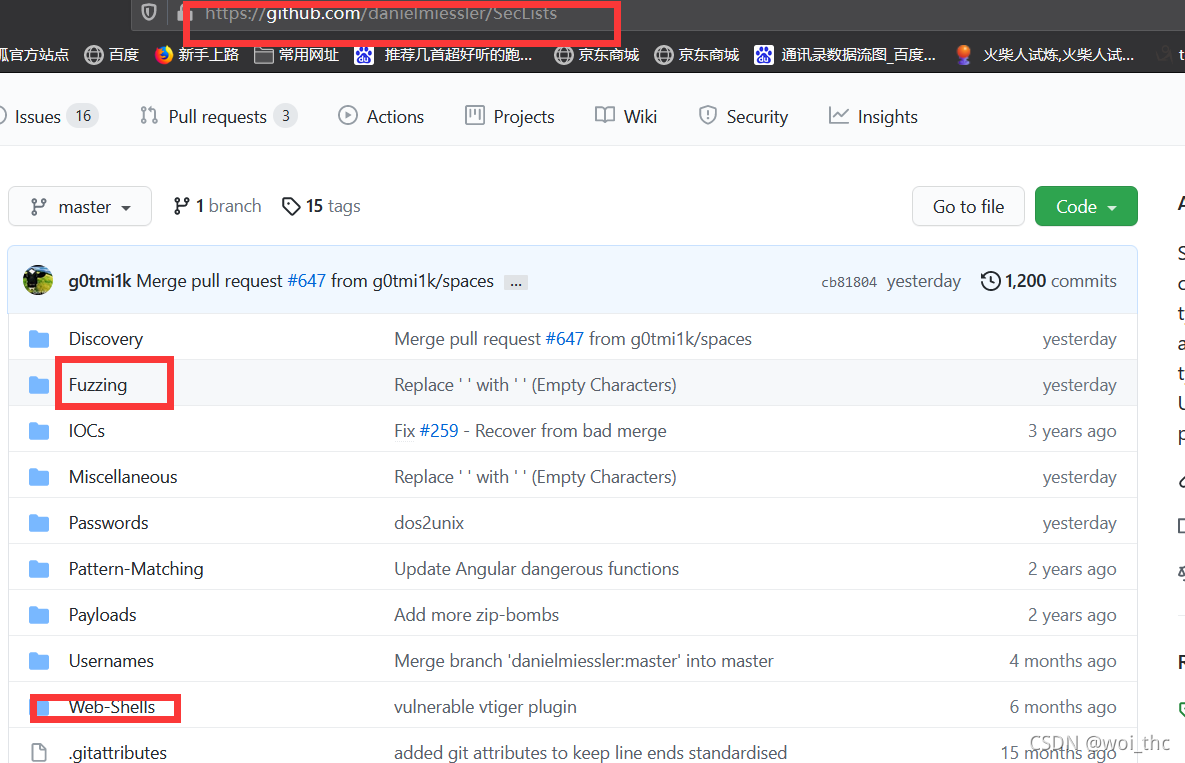Expand commit message ellipsis button

pos(516,283)
